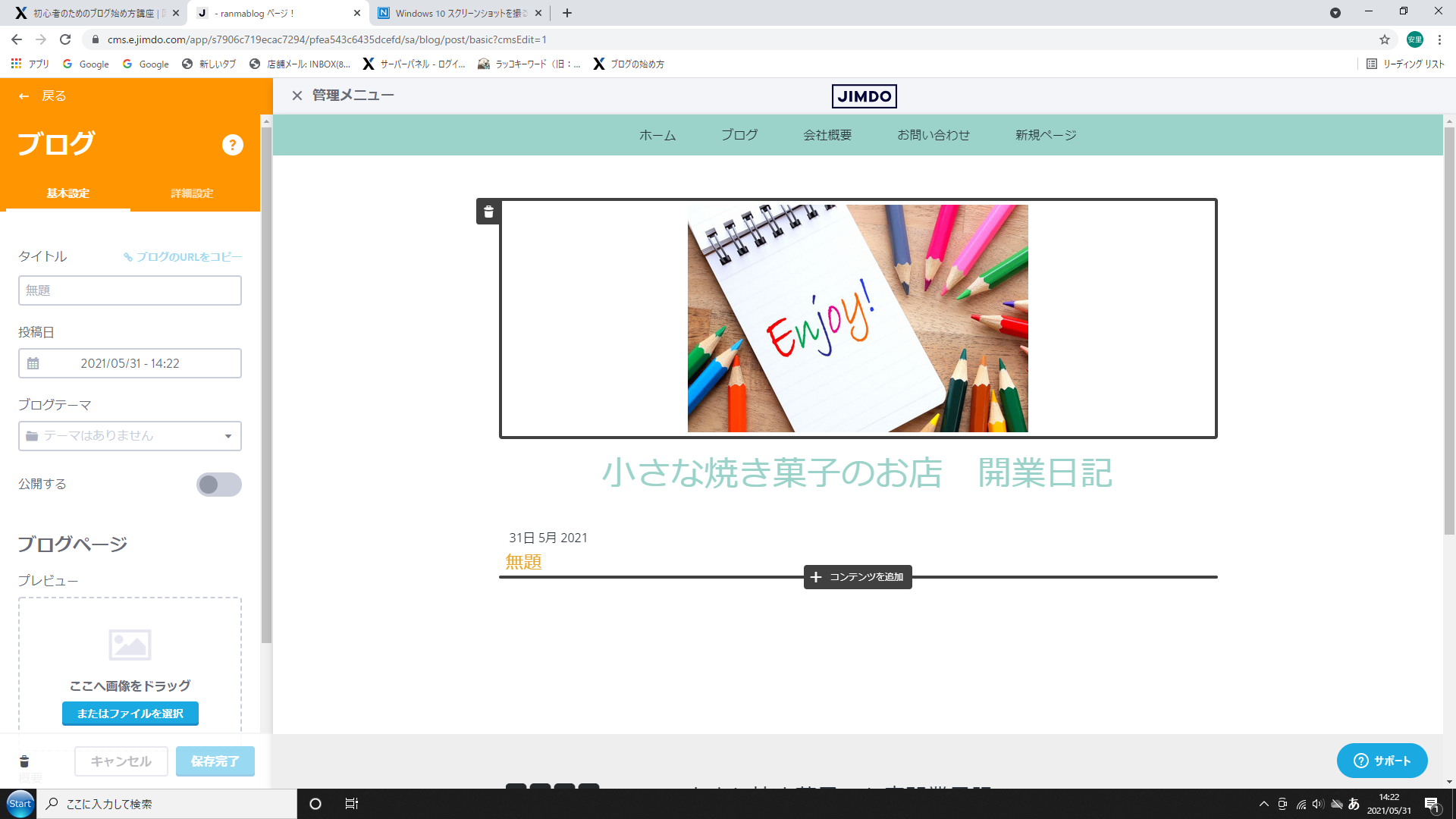This screenshot has width=1456, height=819.
Task: Open the ブログテーマ dropdown
Action: (130, 436)
